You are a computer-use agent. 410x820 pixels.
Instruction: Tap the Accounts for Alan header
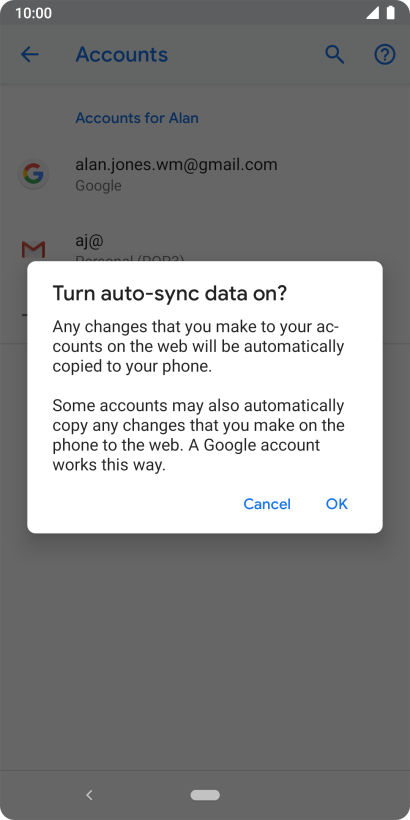137,118
